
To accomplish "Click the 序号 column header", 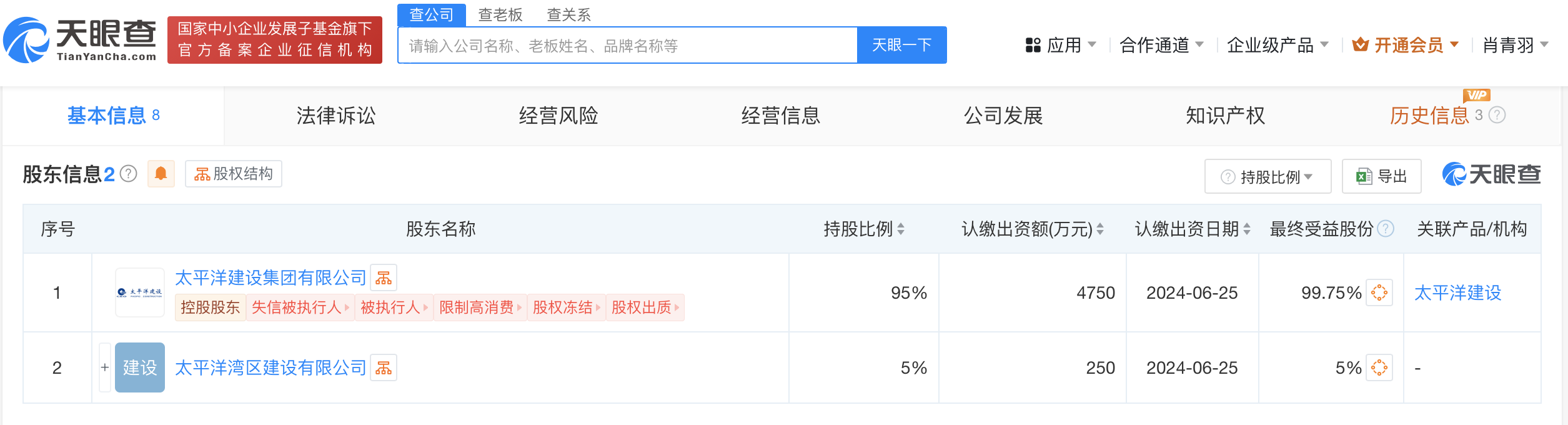I will (57, 229).
